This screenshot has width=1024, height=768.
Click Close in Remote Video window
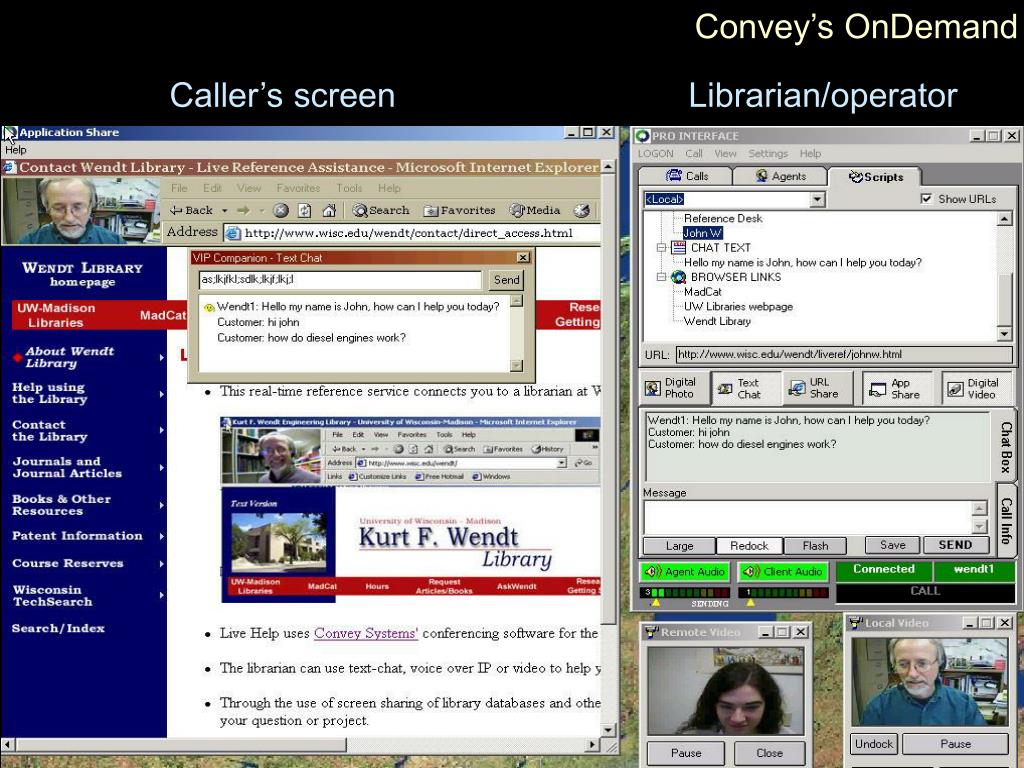pyautogui.click(x=769, y=753)
